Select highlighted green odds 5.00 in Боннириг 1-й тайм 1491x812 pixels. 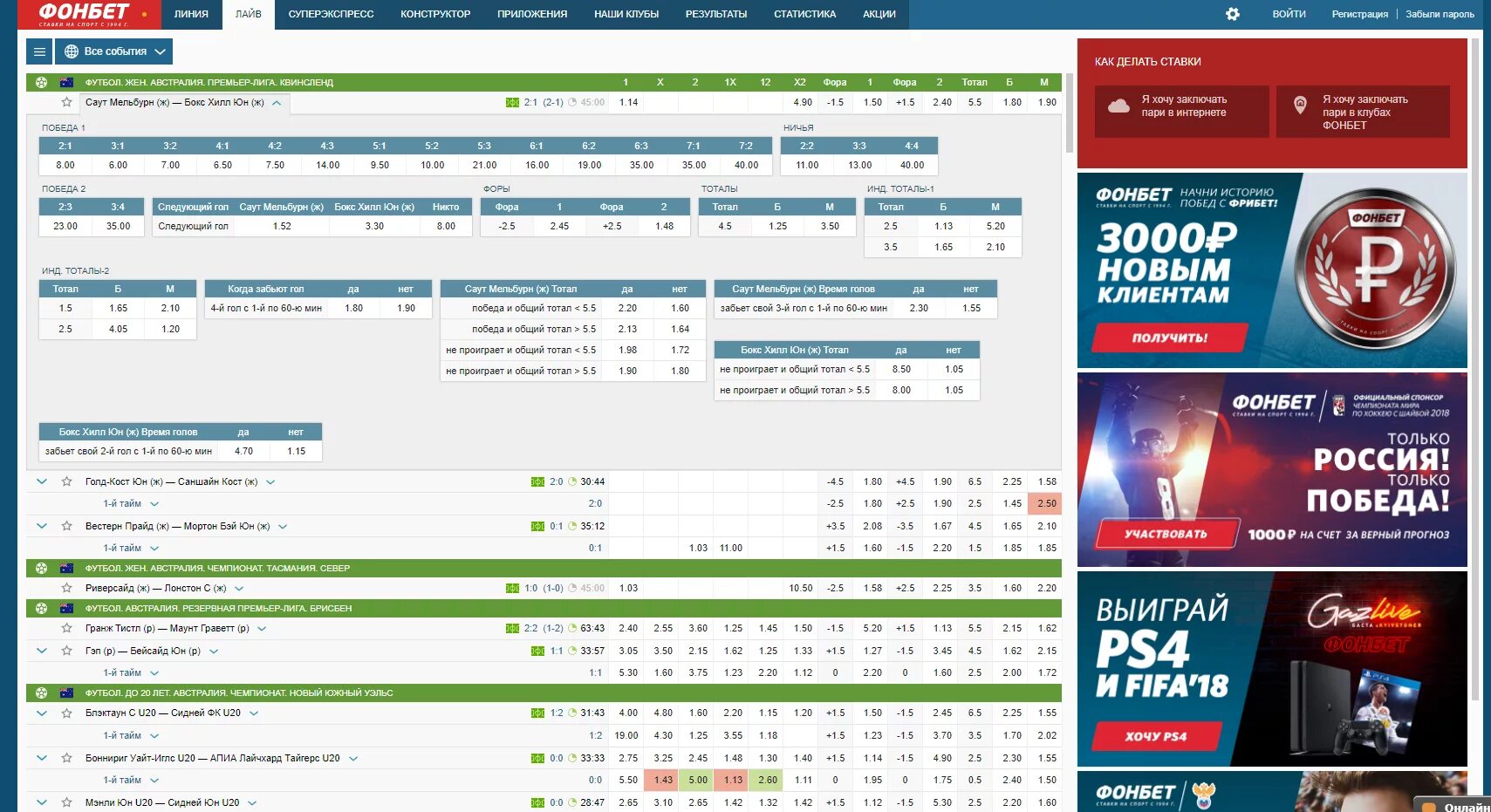[698, 780]
